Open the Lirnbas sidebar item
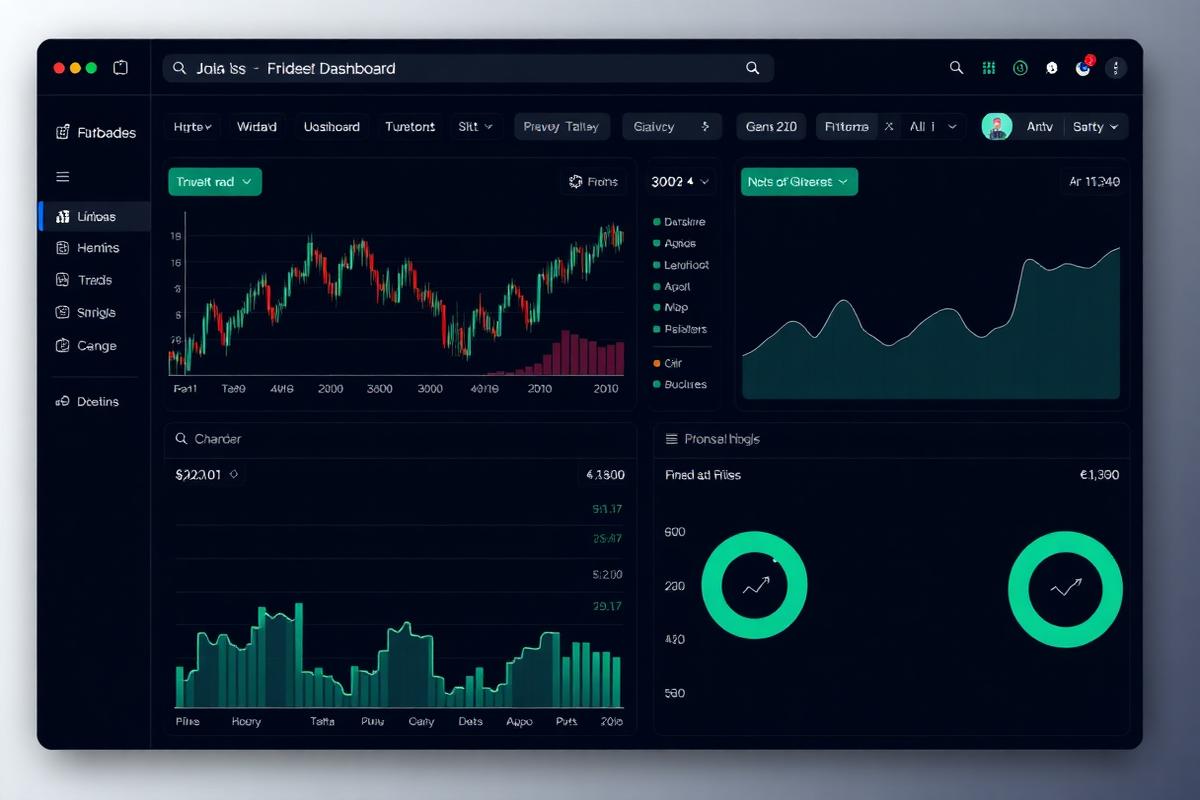This screenshot has width=1200, height=800. pyautogui.click(x=94, y=216)
